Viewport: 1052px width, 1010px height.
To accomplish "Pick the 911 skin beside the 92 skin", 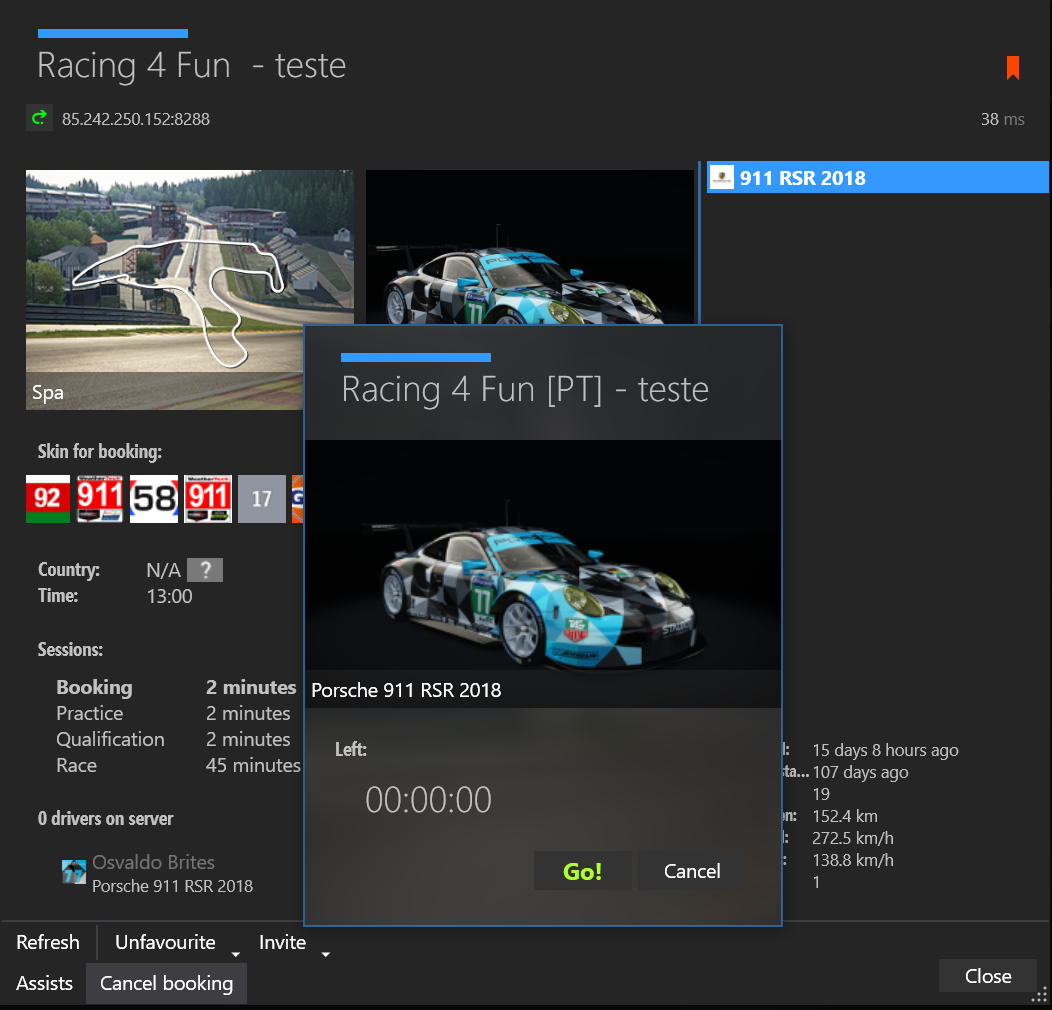I will [x=100, y=499].
